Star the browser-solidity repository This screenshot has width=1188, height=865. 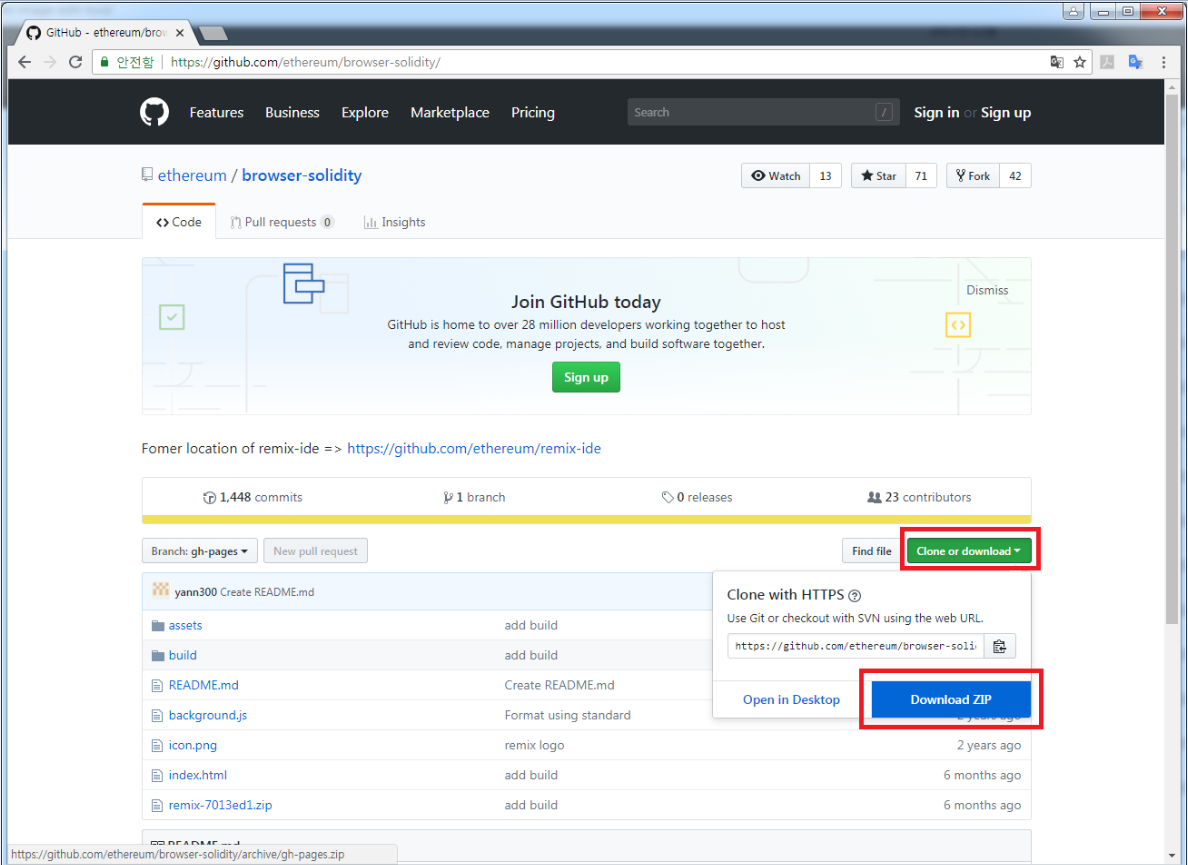click(877, 175)
